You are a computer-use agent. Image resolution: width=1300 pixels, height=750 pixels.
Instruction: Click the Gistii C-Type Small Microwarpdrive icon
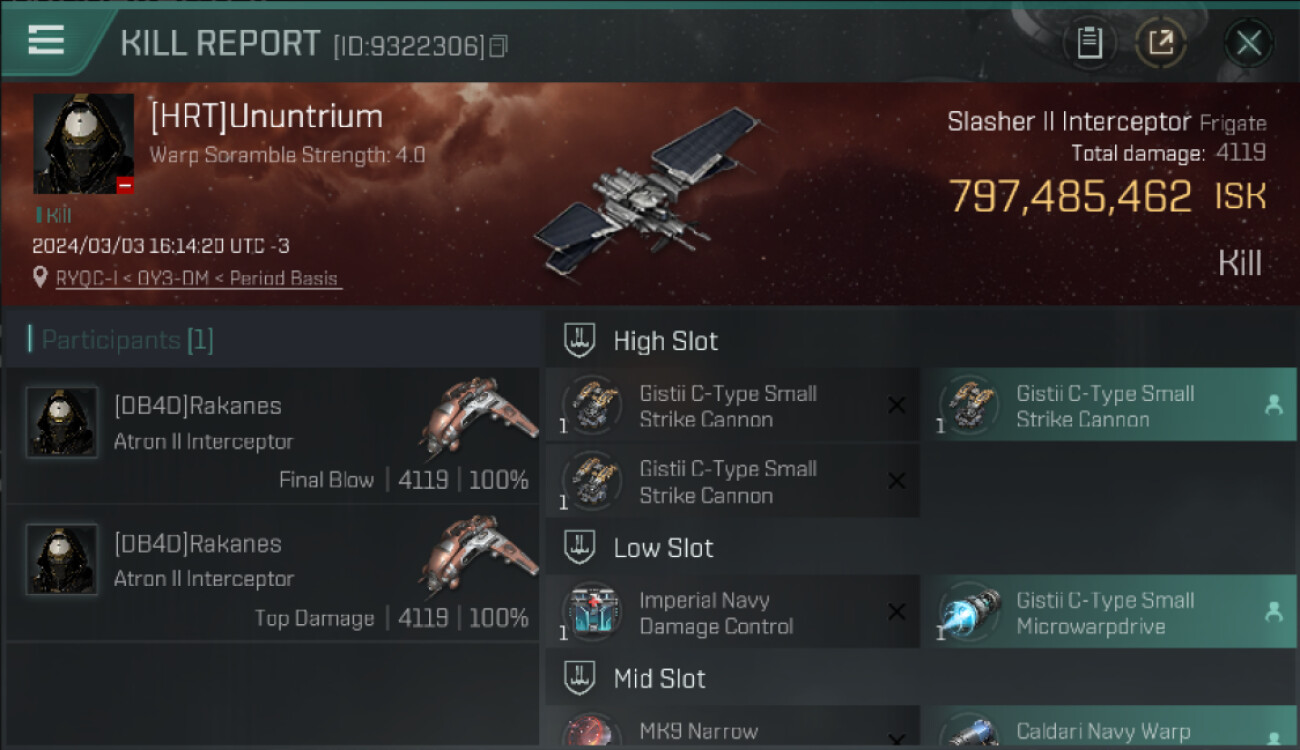[x=970, y=612]
